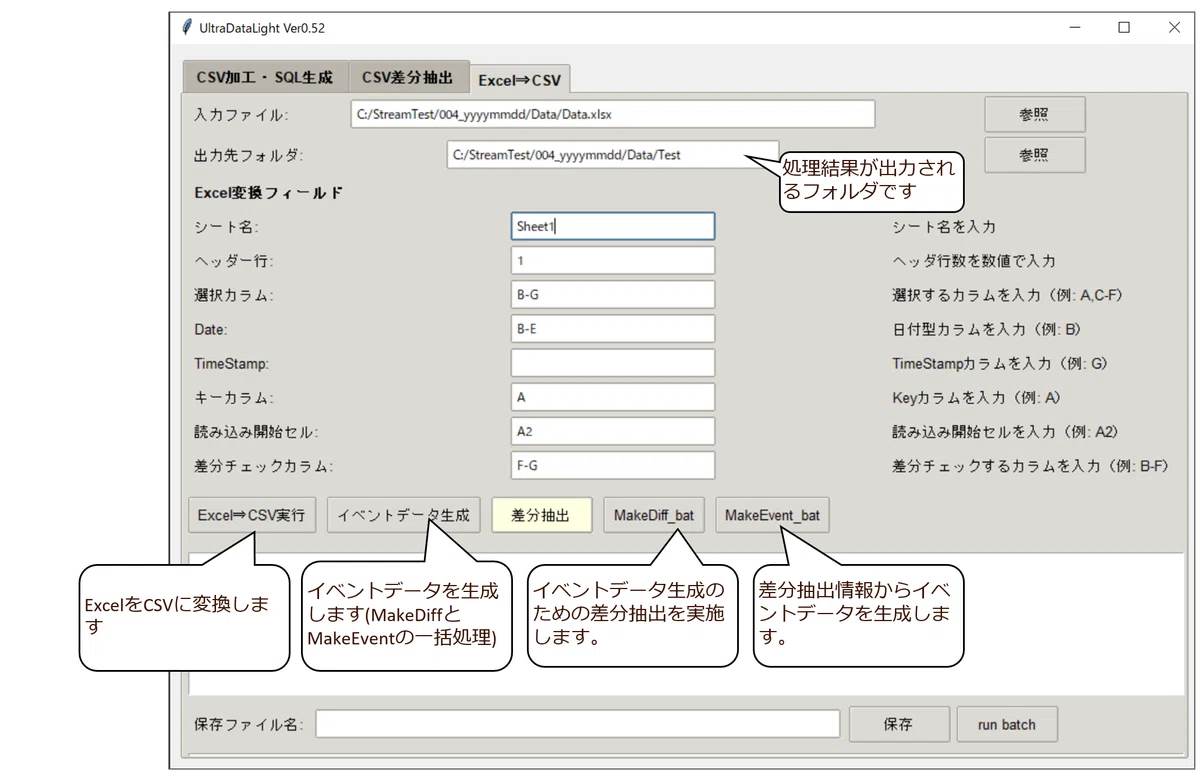Click the イベントデータ生成 button
1200x777 pixels.
(404, 516)
